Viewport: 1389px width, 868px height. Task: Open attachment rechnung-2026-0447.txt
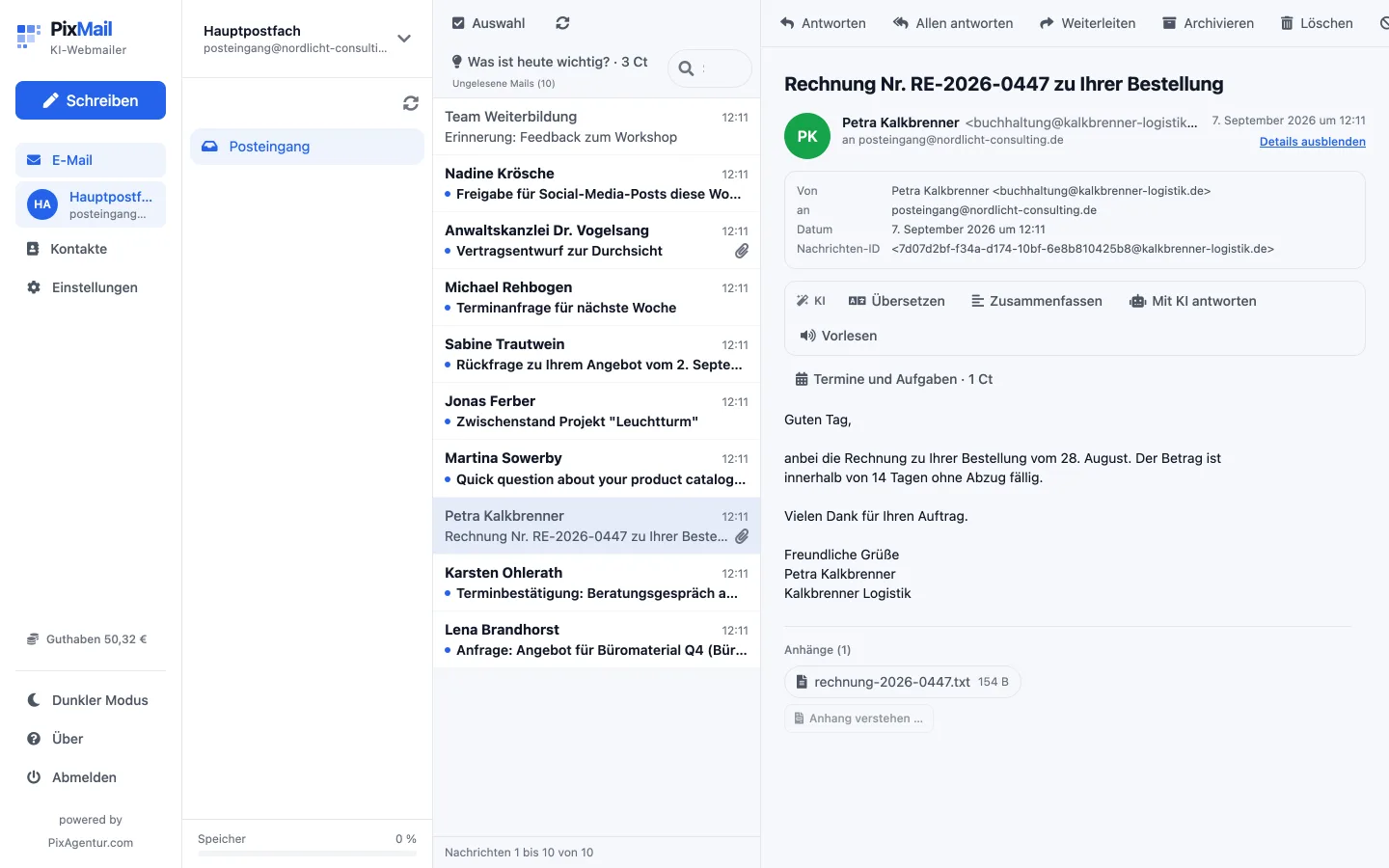coord(902,682)
